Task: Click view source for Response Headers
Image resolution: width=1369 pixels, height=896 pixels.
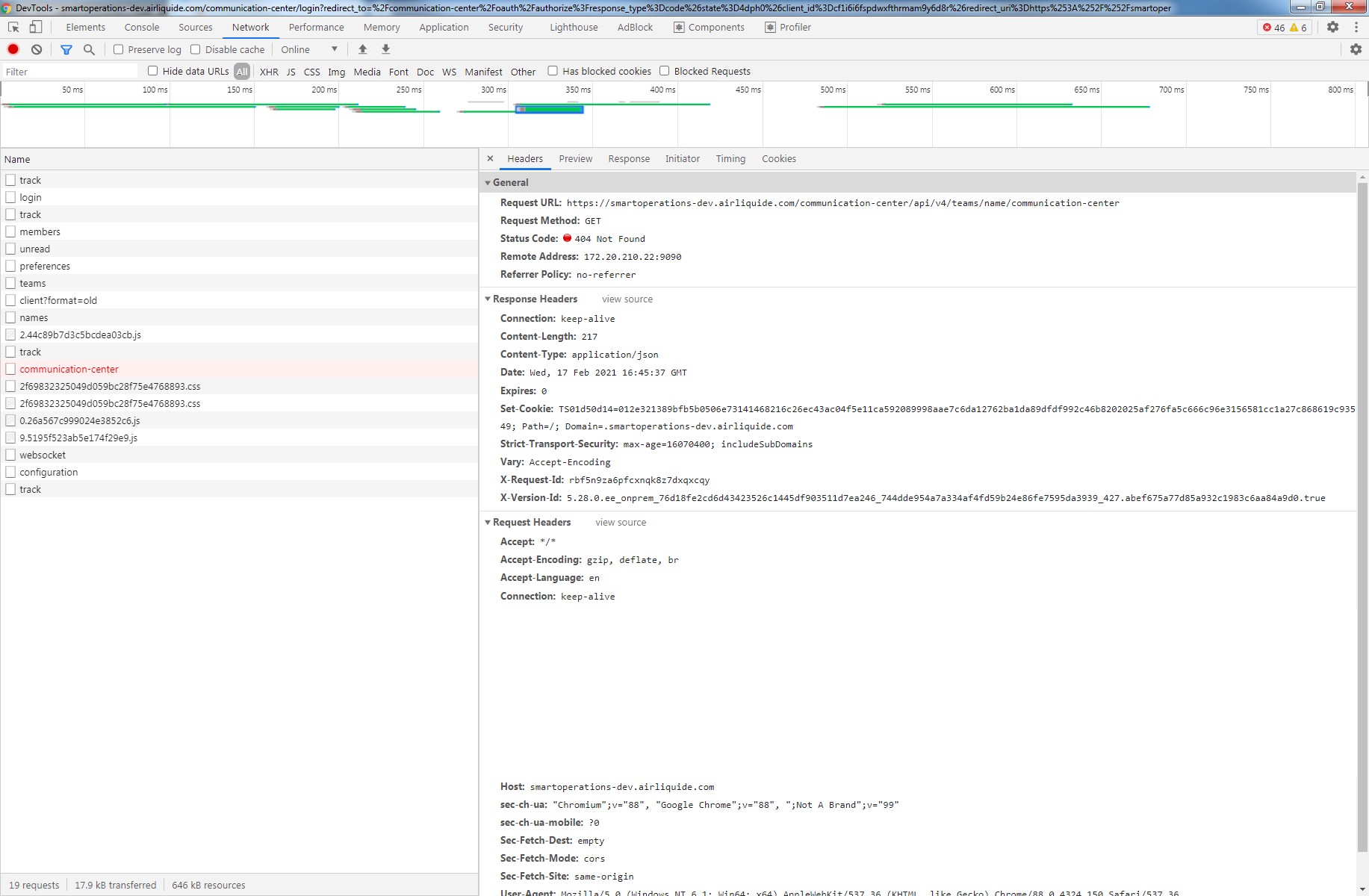Action: click(627, 299)
